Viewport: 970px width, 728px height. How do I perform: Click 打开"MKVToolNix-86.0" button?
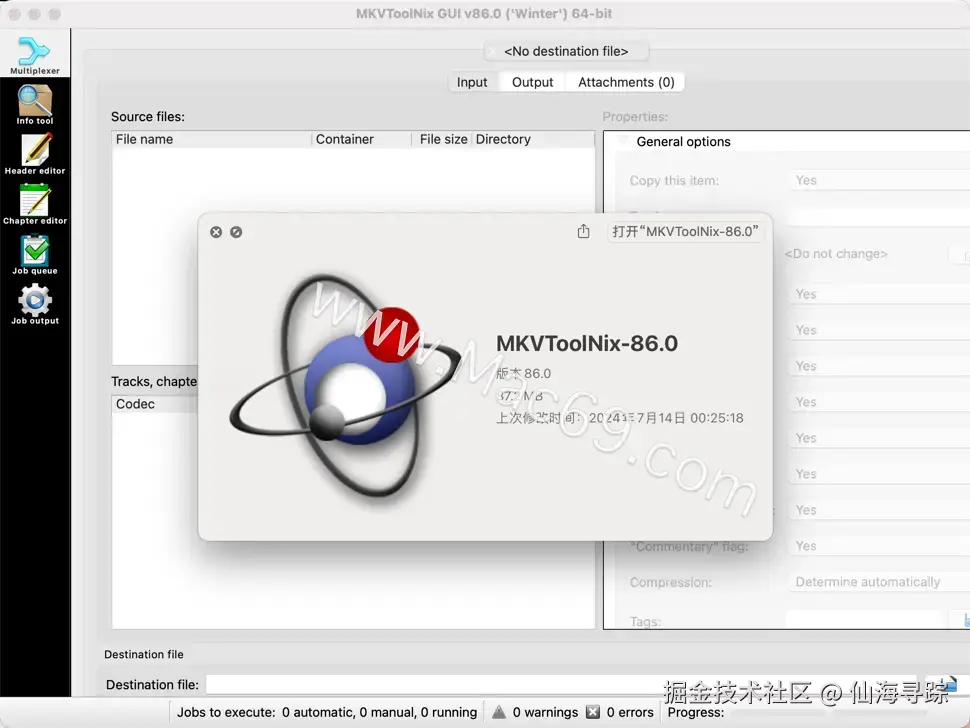tap(685, 231)
